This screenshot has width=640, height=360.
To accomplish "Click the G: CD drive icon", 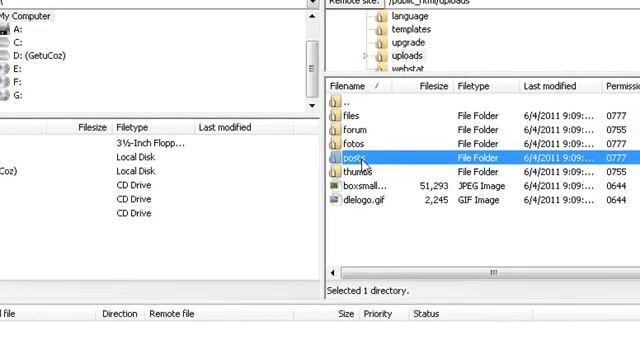I will (4, 95).
